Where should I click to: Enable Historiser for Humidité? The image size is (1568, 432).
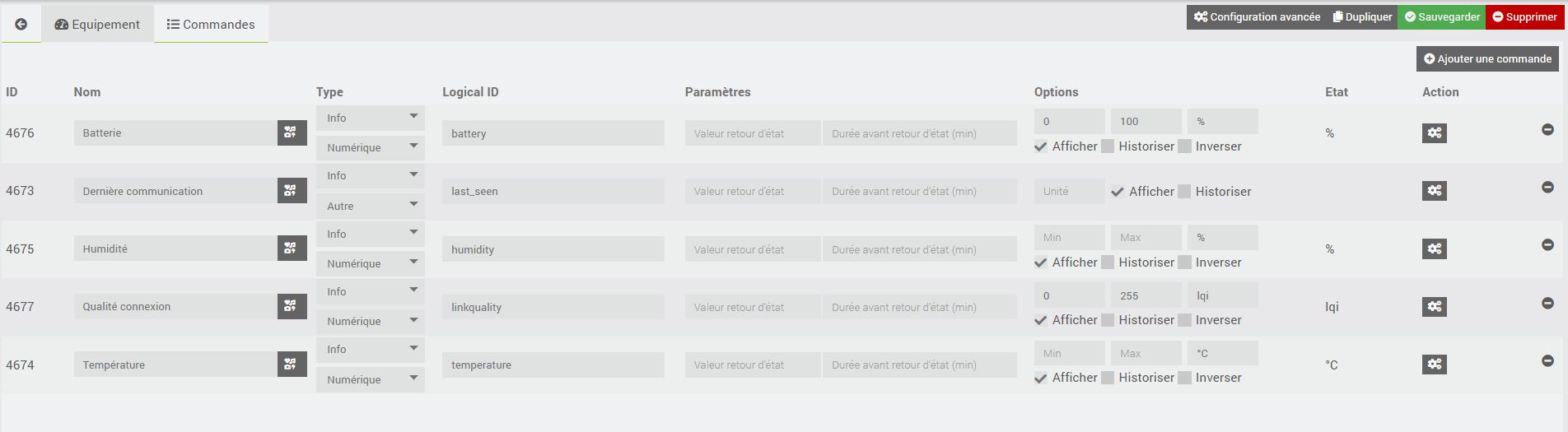click(1108, 262)
